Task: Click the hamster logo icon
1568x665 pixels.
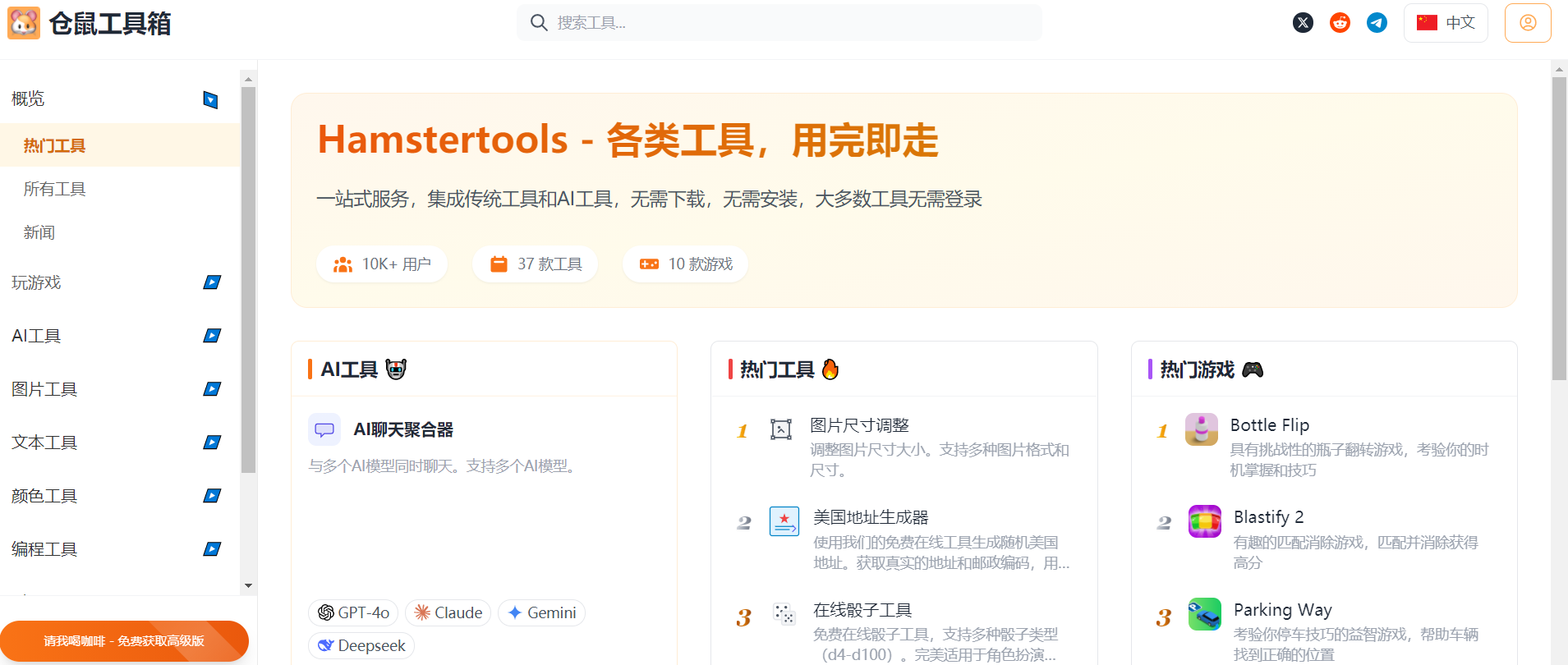Action: [x=24, y=24]
